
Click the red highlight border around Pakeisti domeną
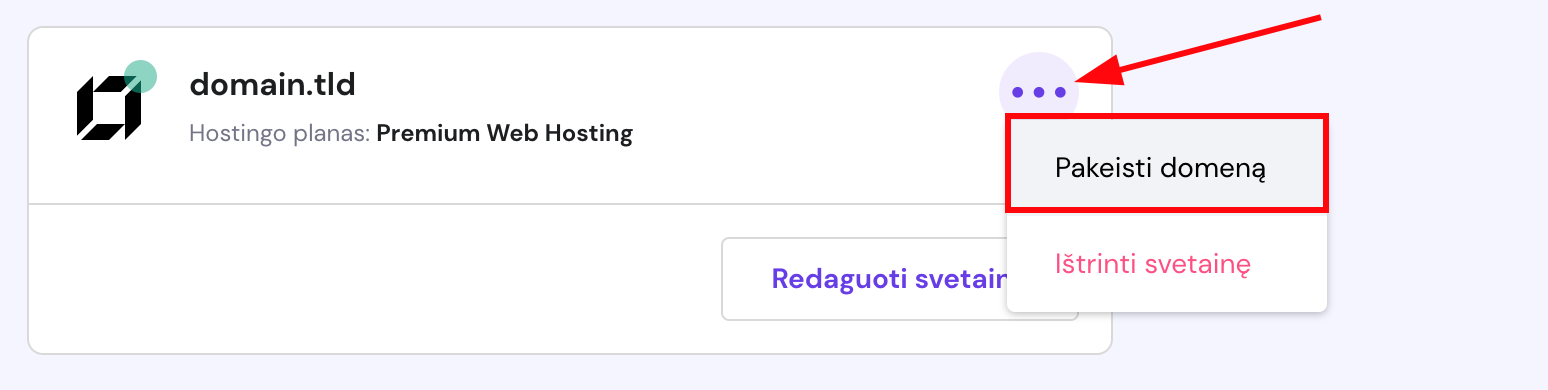(x=1167, y=117)
